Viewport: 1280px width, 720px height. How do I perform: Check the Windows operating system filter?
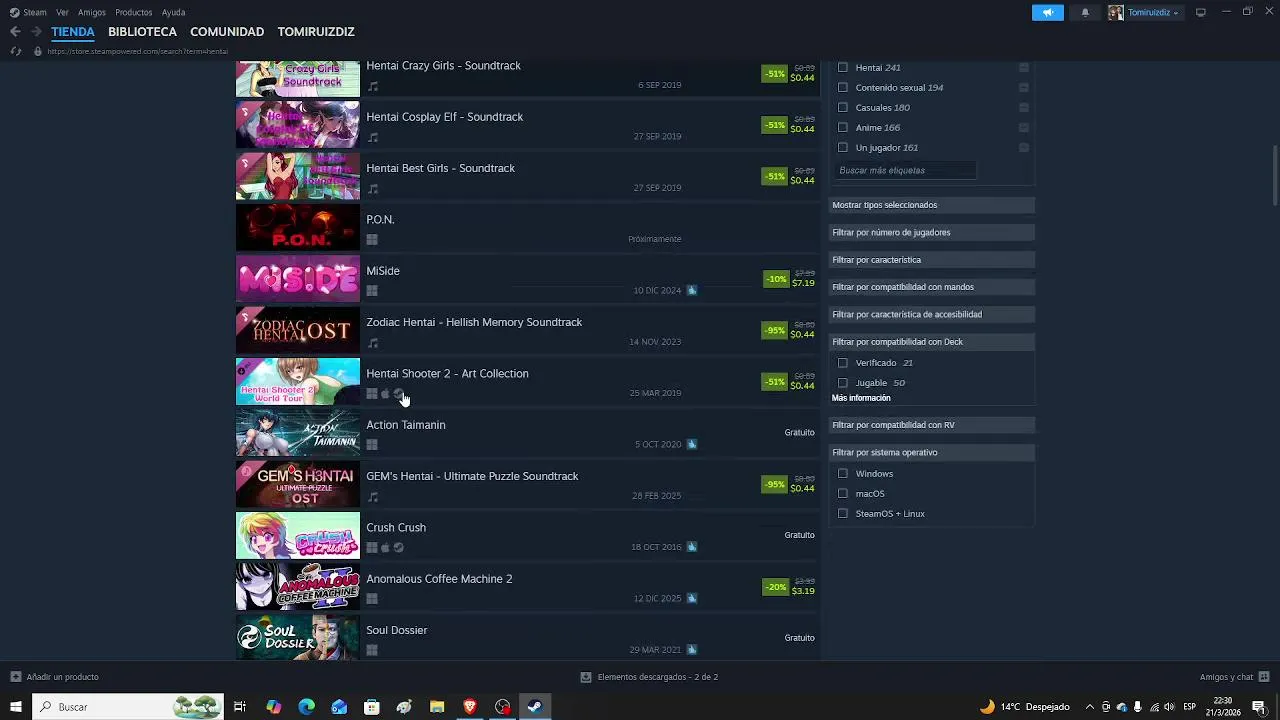[843, 474]
